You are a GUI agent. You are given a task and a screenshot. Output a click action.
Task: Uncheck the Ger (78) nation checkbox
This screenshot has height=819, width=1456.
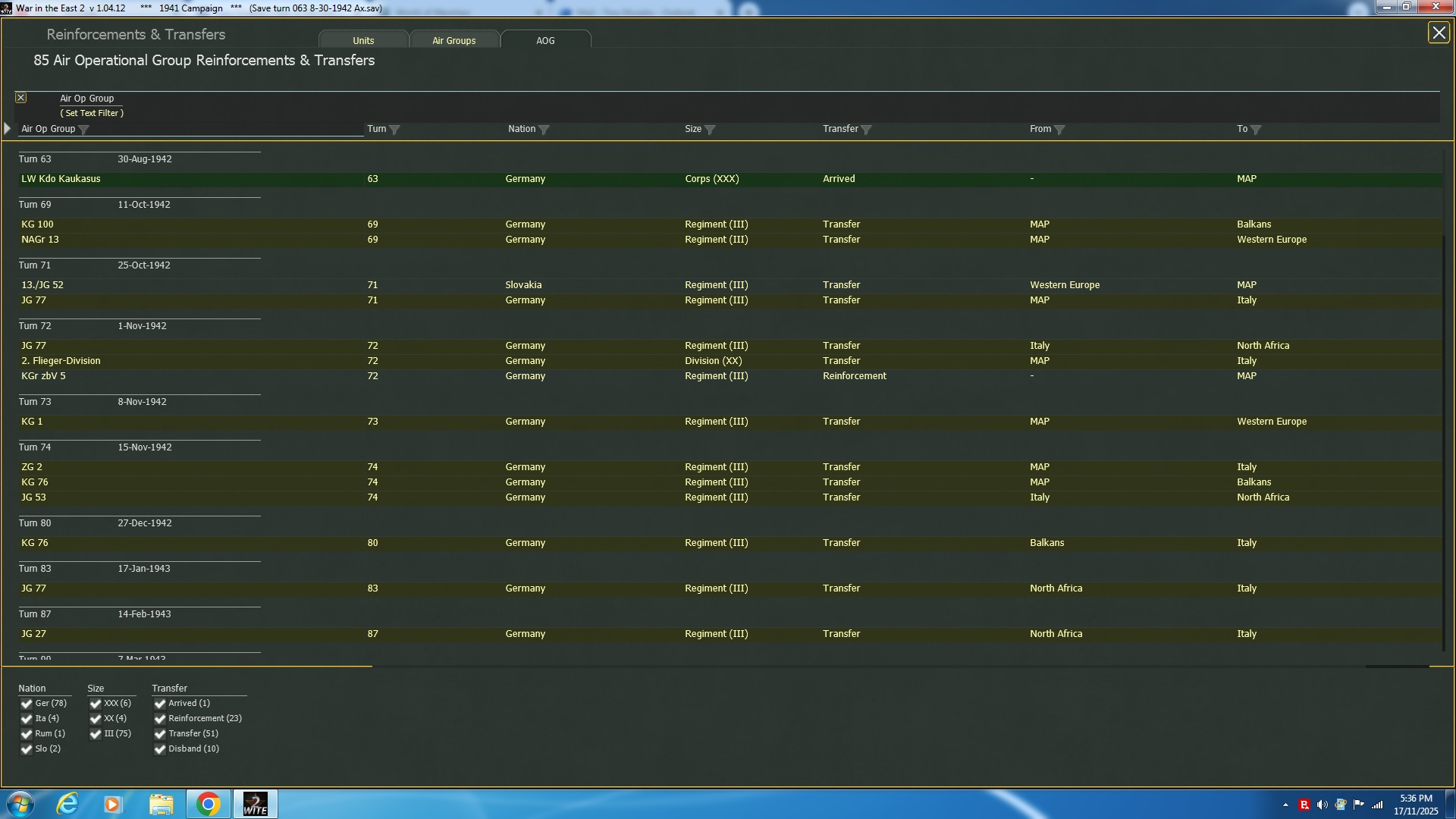click(x=27, y=704)
